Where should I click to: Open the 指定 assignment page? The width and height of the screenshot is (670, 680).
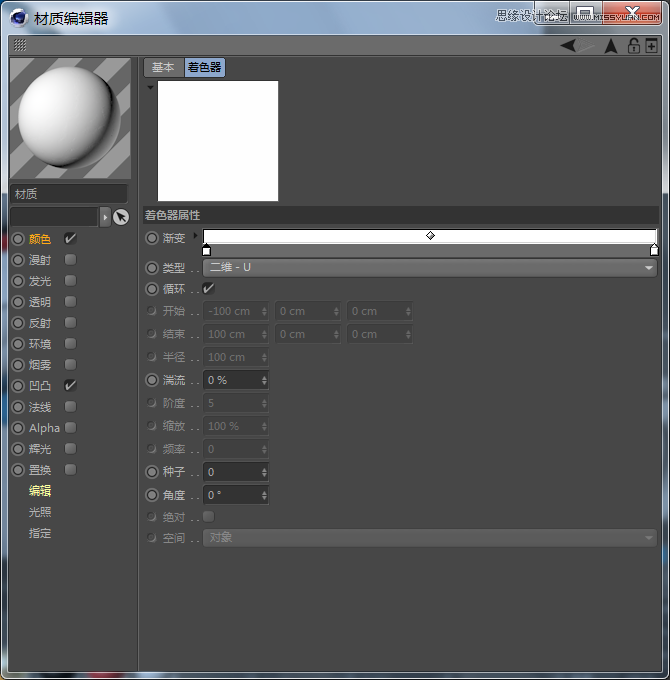(x=40, y=533)
